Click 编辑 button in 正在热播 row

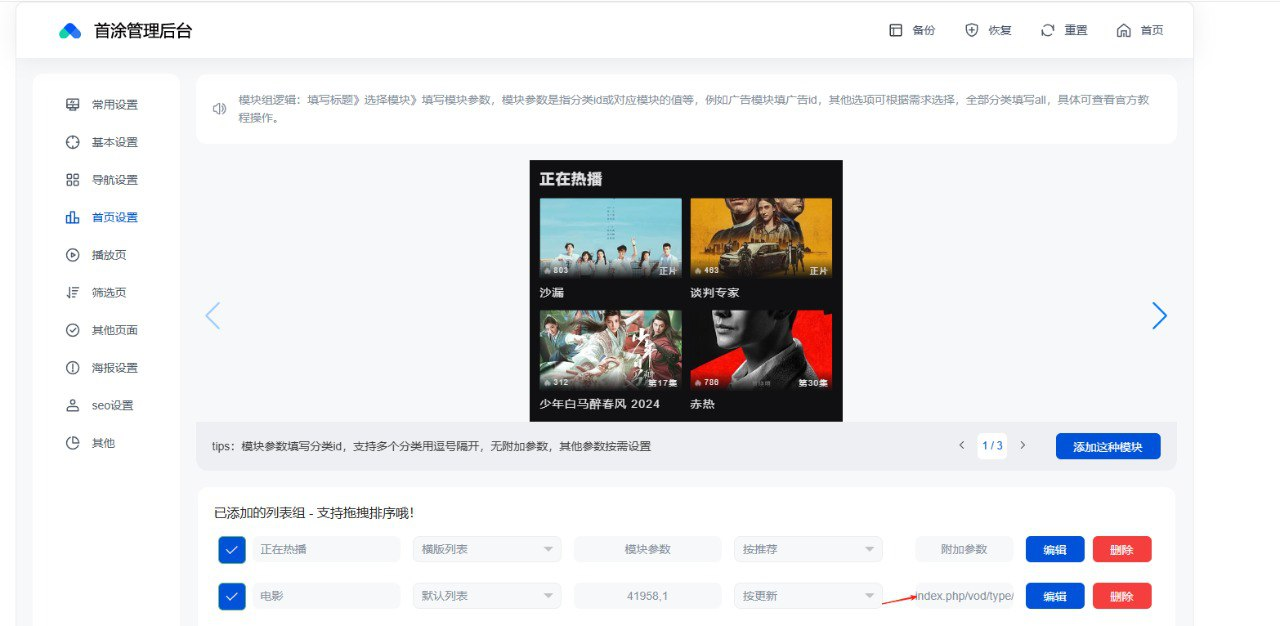click(1055, 549)
